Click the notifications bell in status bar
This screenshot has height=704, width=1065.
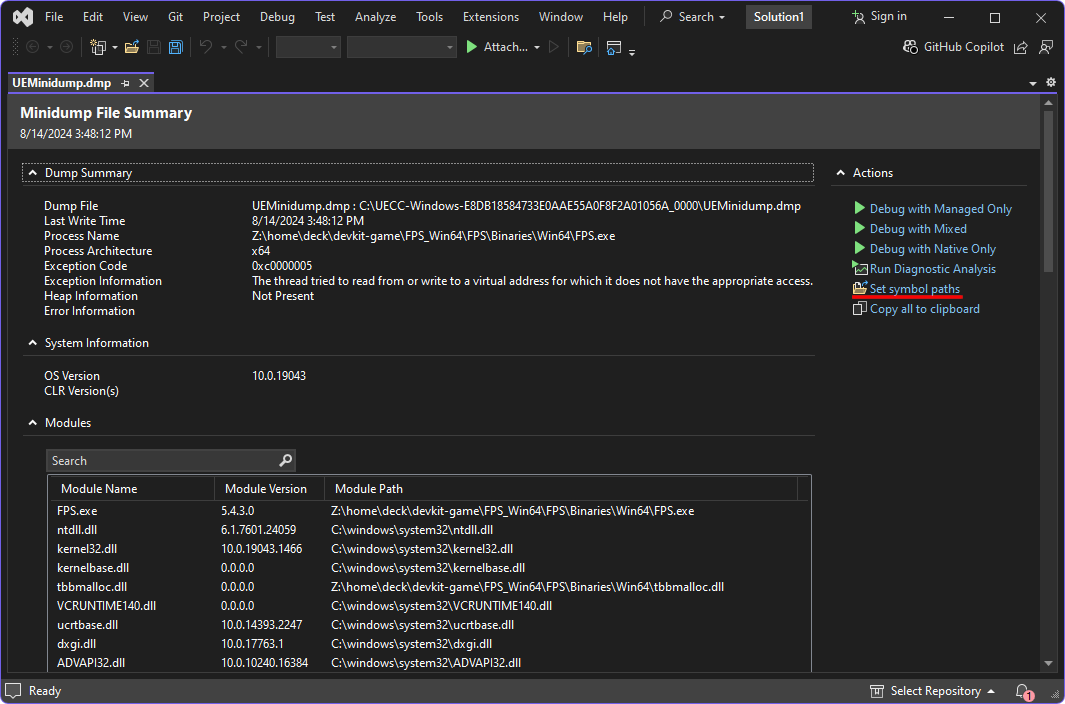[1023, 691]
